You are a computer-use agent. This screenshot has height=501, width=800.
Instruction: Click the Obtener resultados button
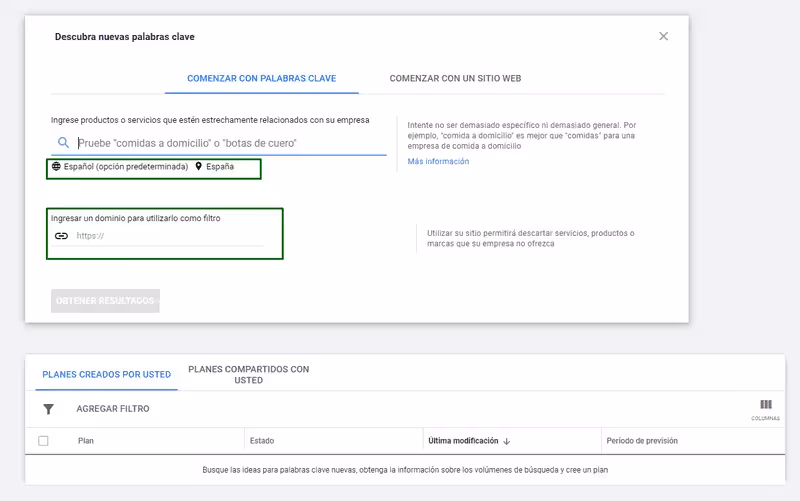(x=105, y=301)
